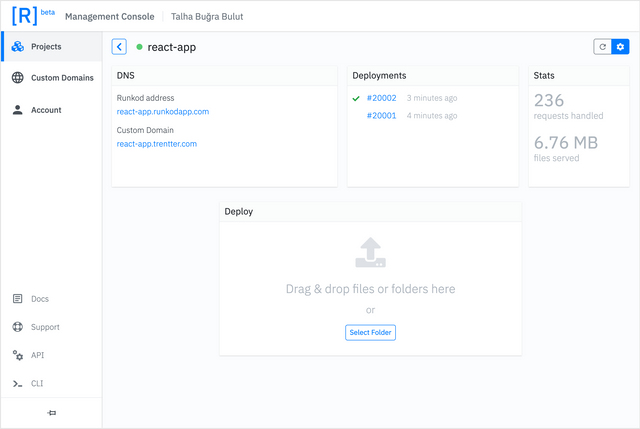
Task: Open the react-app.trentter.com custom domain link
Action: click(157, 144)
